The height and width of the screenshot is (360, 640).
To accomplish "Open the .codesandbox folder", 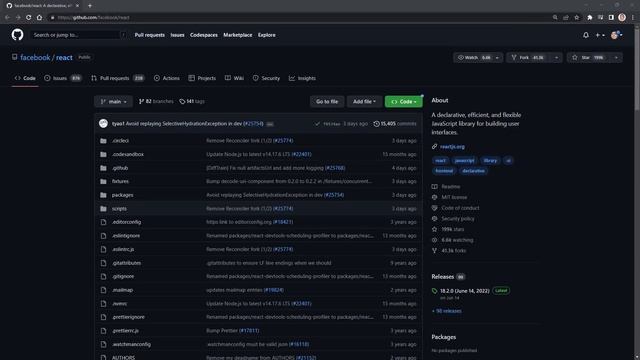I will 128,154.
